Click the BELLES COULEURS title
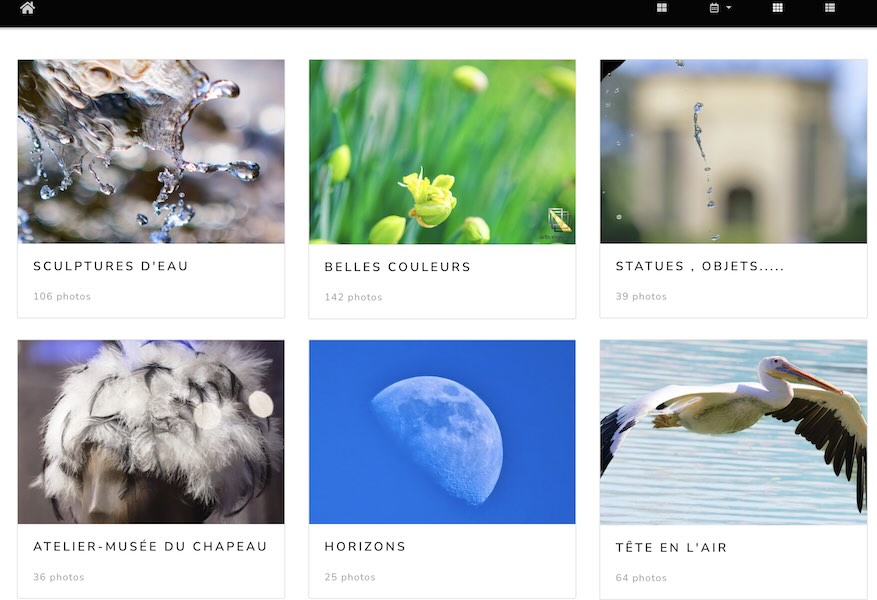Screen dimensions: 877x600 pos(398,267)
